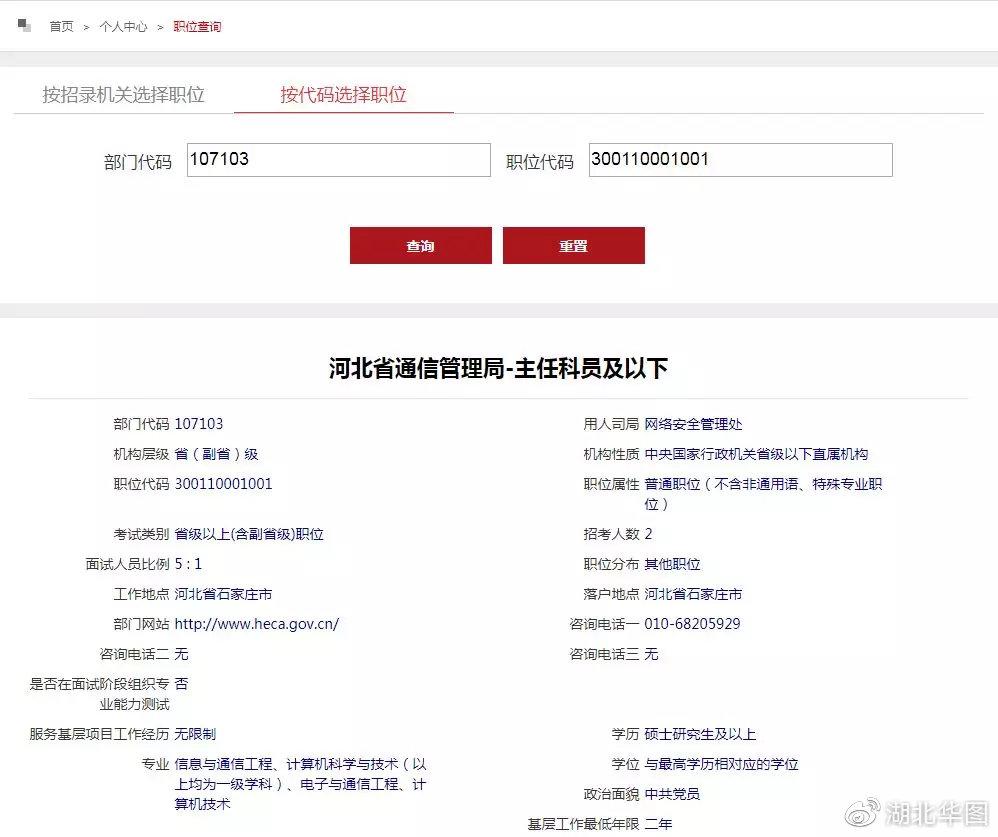Click 是否在面试阶段组织专业能力测试 value 否

(181, 684)
